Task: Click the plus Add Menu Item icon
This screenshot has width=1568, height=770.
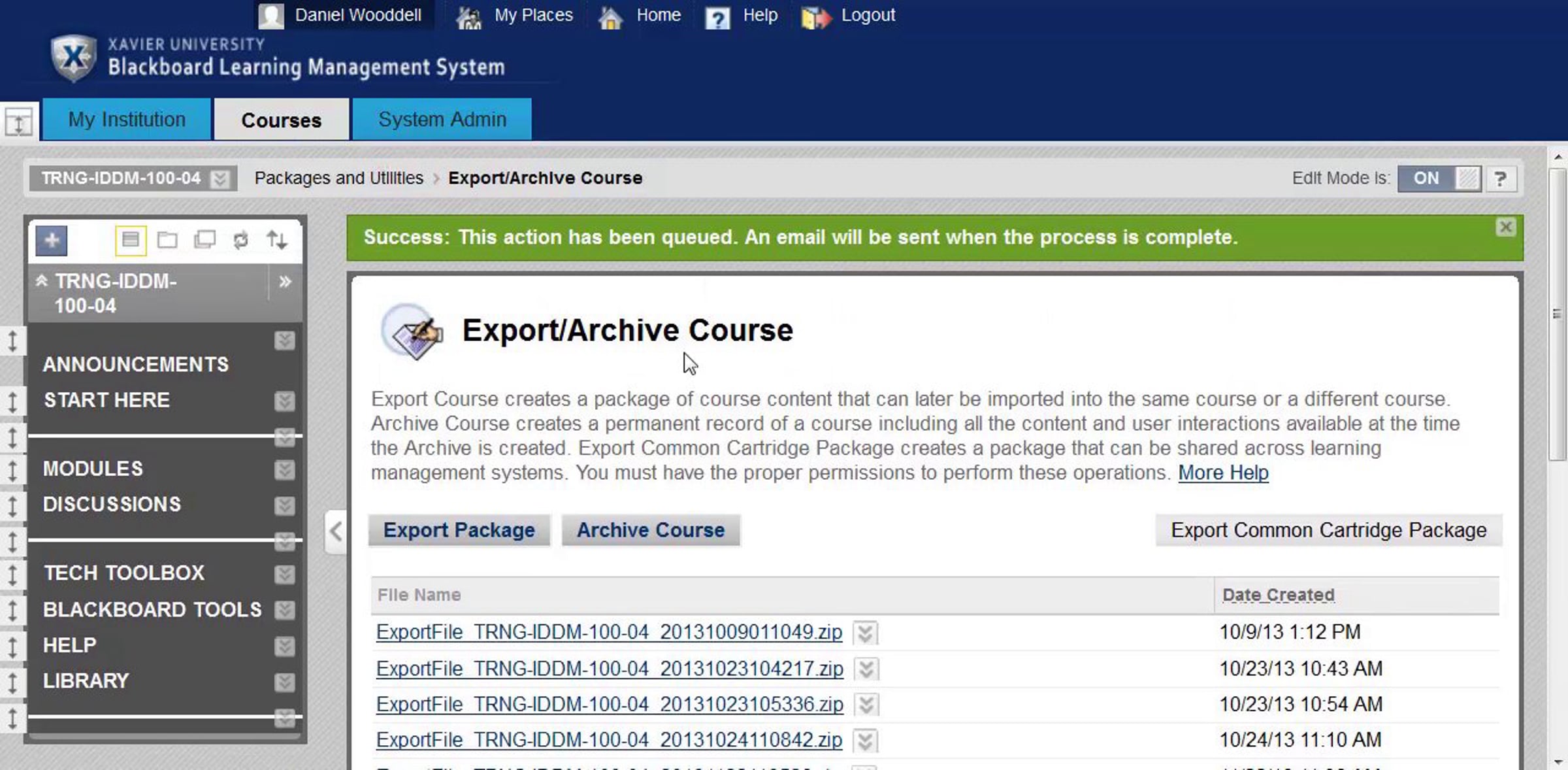Action: (52, 241)
